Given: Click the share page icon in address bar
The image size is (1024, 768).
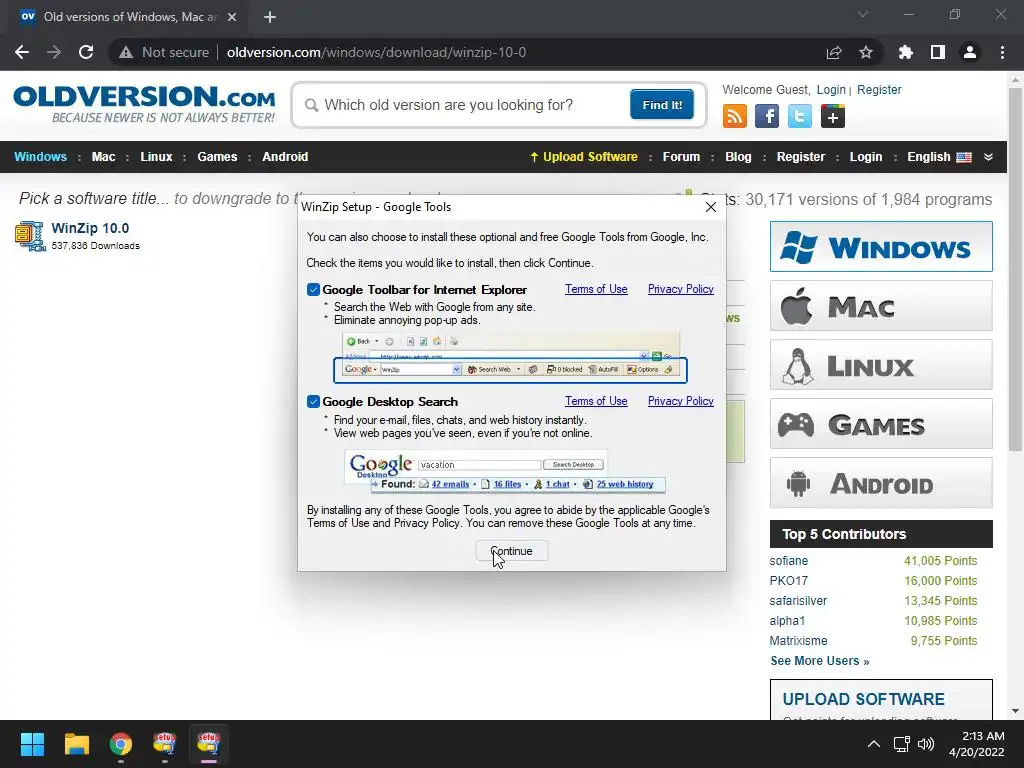Looking at the screenshot, I should click(x=834, y=52).
